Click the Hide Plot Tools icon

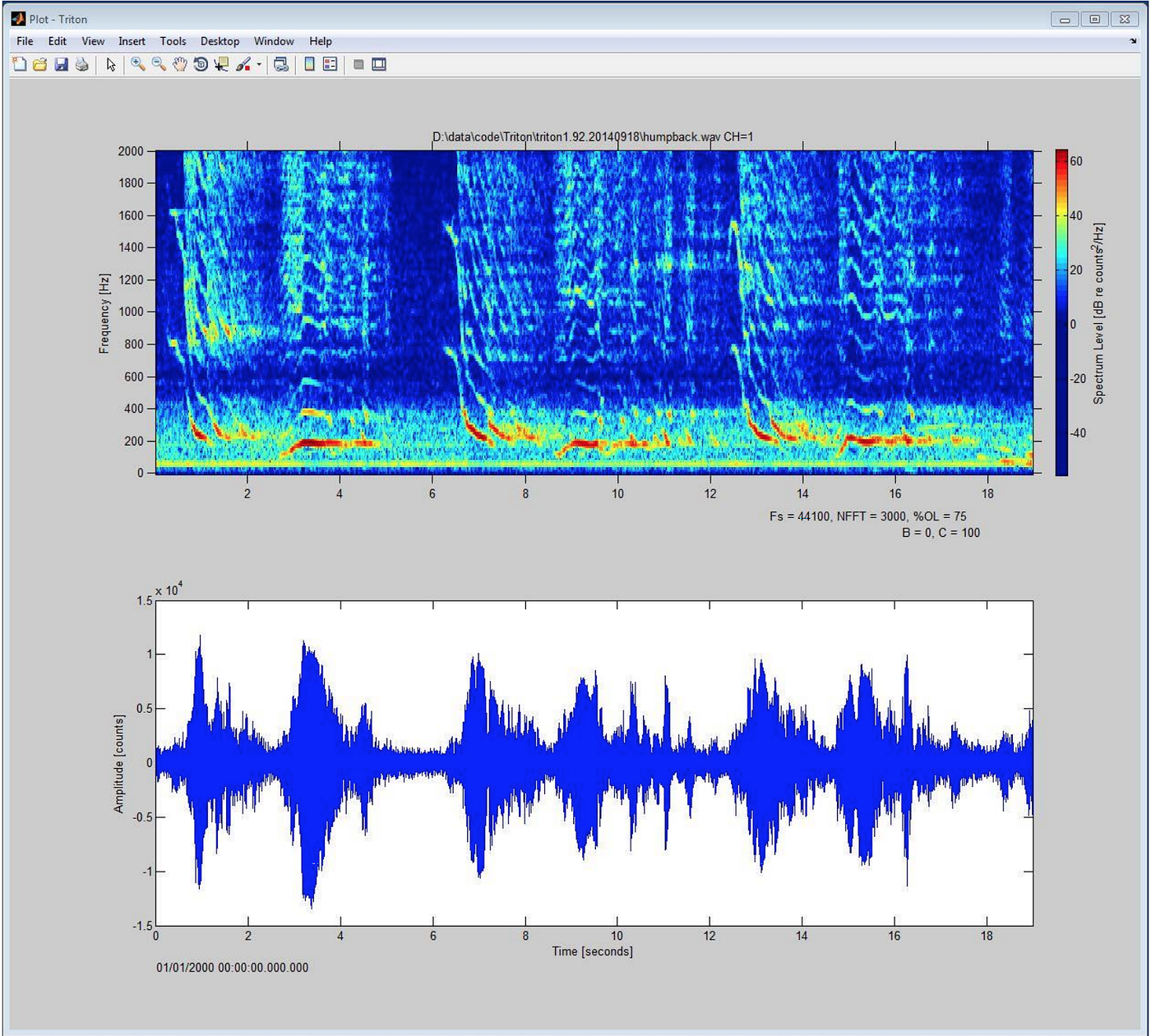coord(358,64)
